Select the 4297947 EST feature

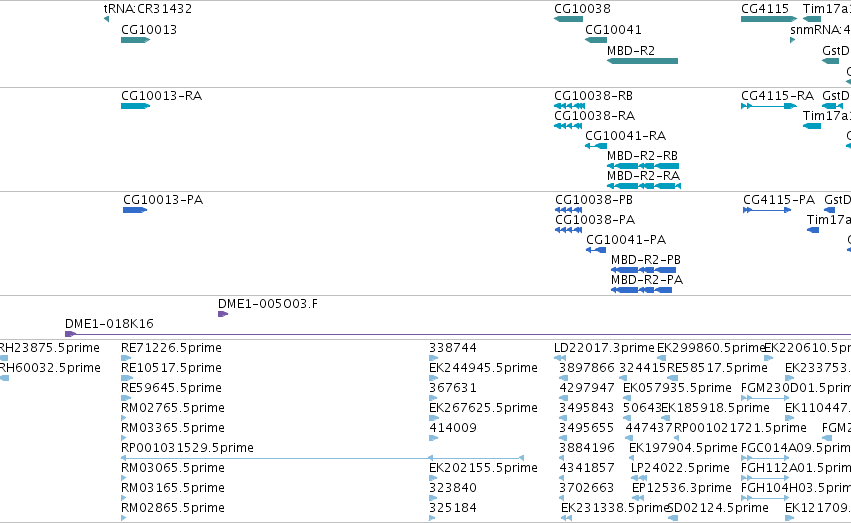[x=563, y=398]
